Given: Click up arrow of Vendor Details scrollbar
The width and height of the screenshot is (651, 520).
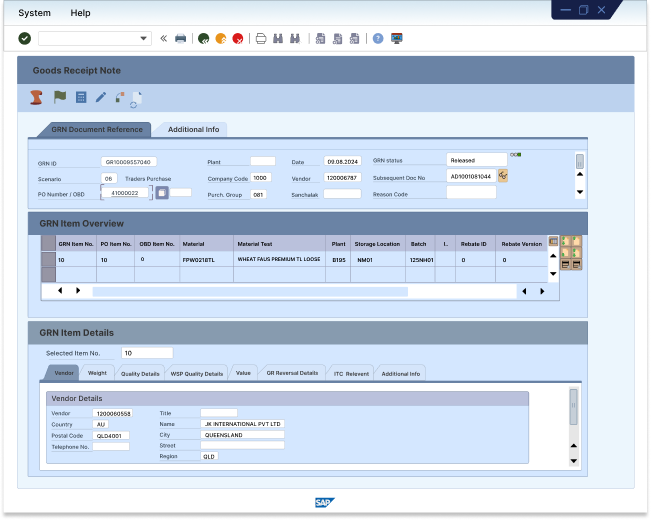Looking at the screenshot, I should (x=574, y=446).
